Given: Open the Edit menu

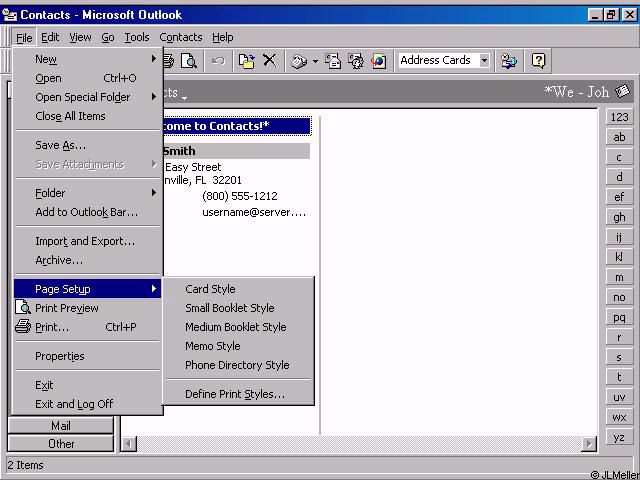Looking at the screenshot, I should [50, 38].
